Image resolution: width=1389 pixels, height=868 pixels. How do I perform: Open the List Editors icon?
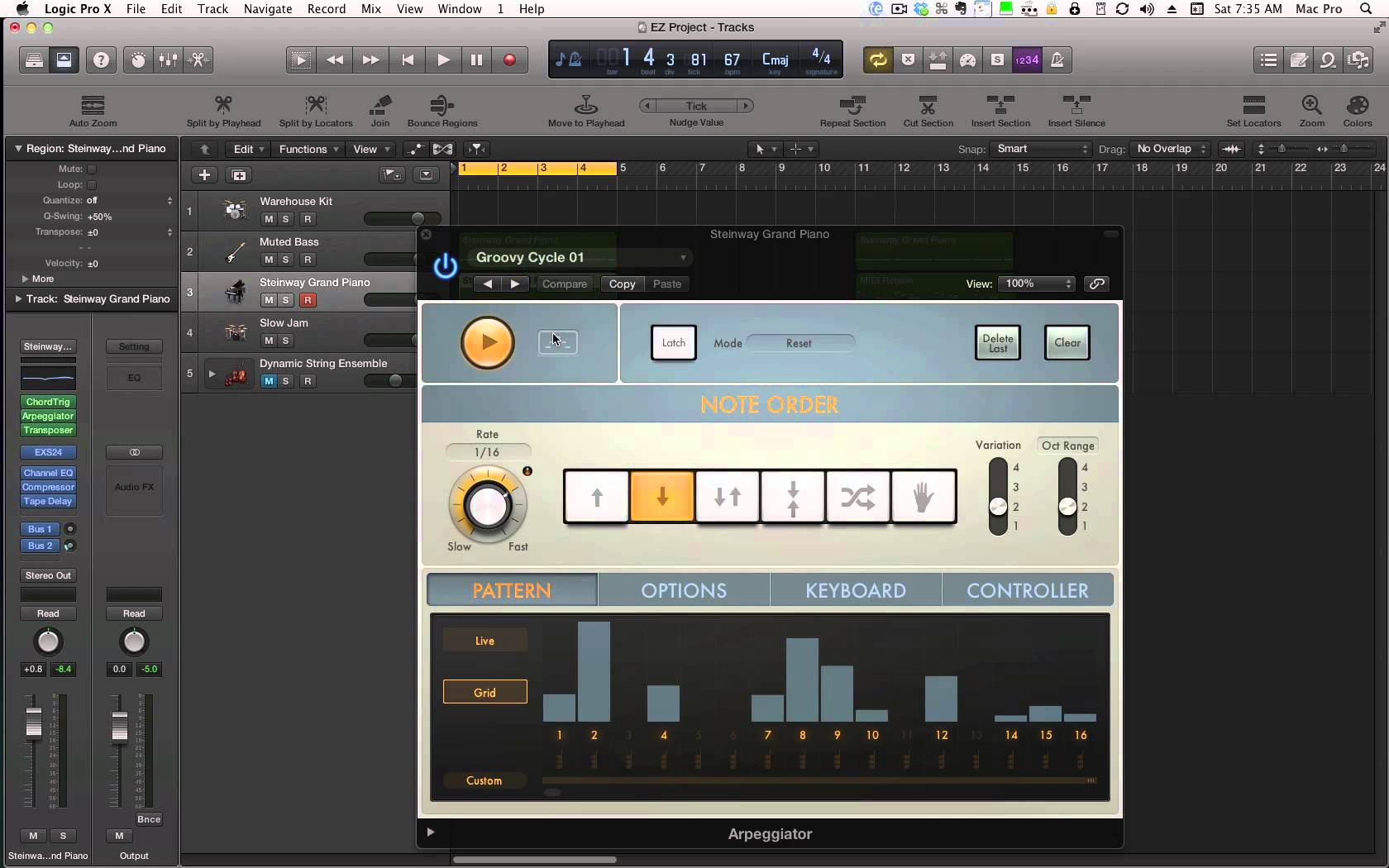tap(1268, 60)
